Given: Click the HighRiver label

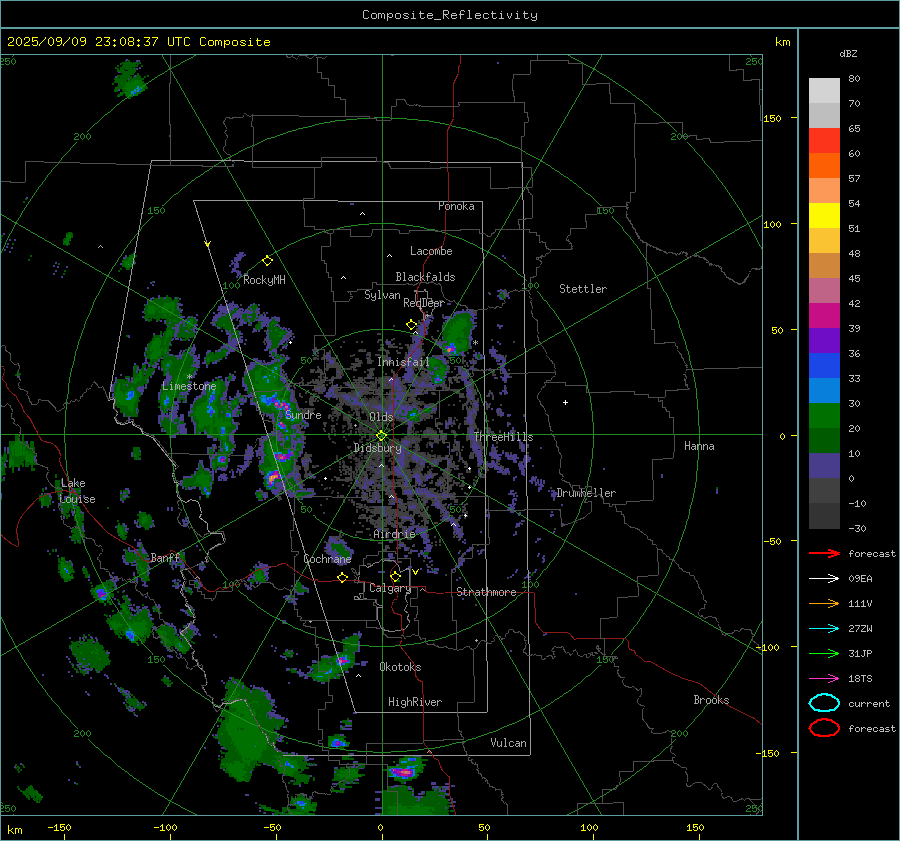Looking at the screenshot, I should (x=414, y=702).
